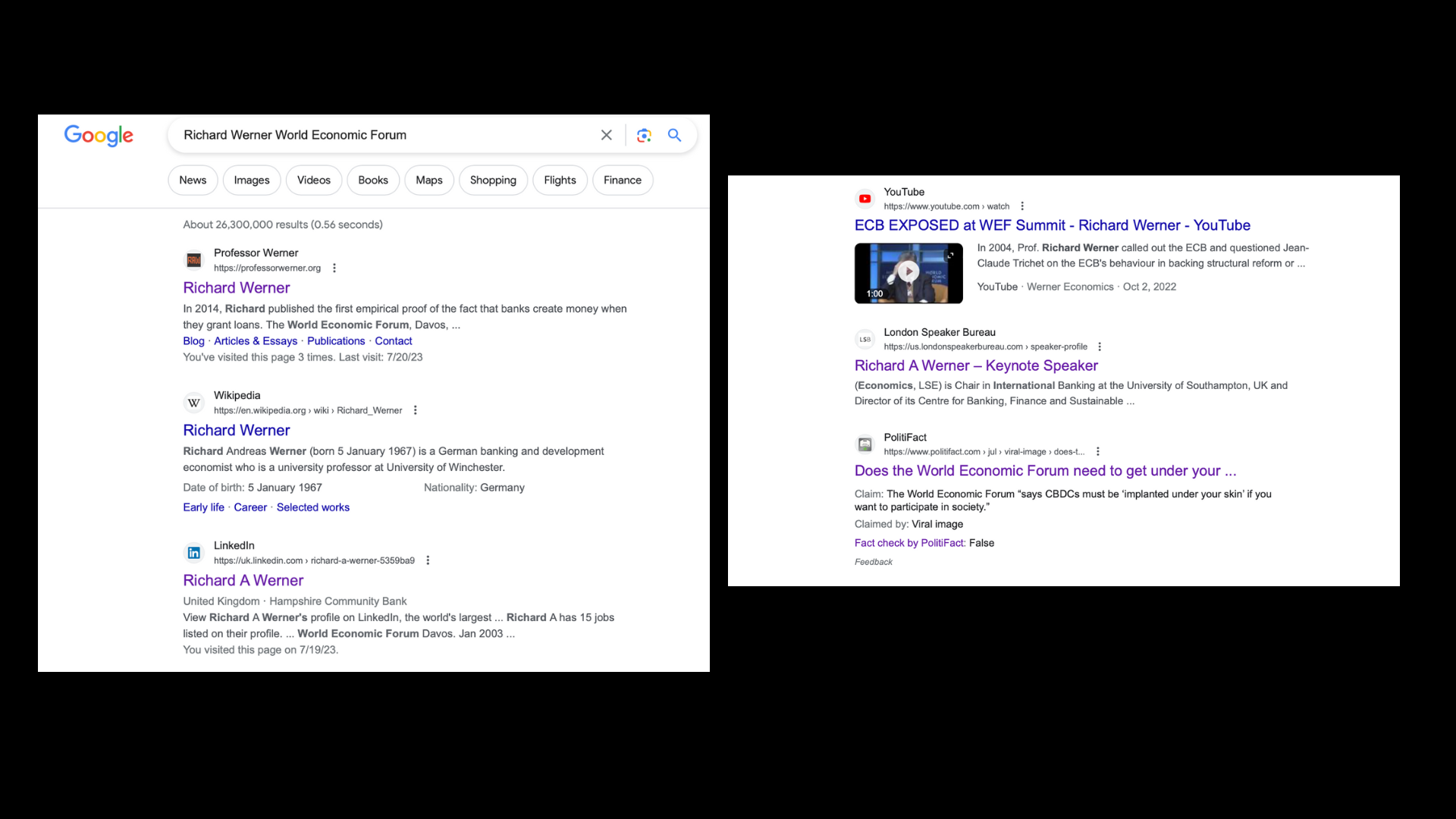Click the YouTube favicon icon
Viewport: 1456px width, 819px height.
864,199
